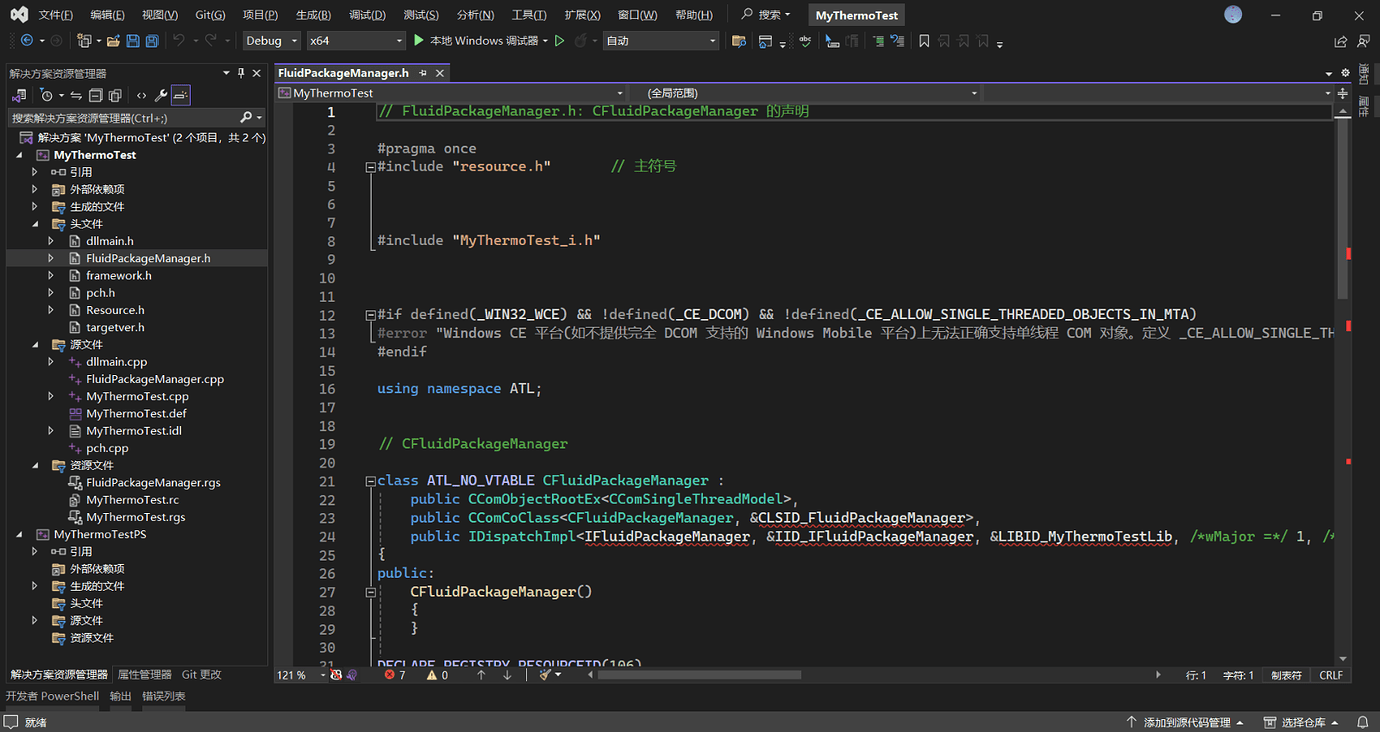Click Collapse All icon in Solution Explorer

click(96, 95)
